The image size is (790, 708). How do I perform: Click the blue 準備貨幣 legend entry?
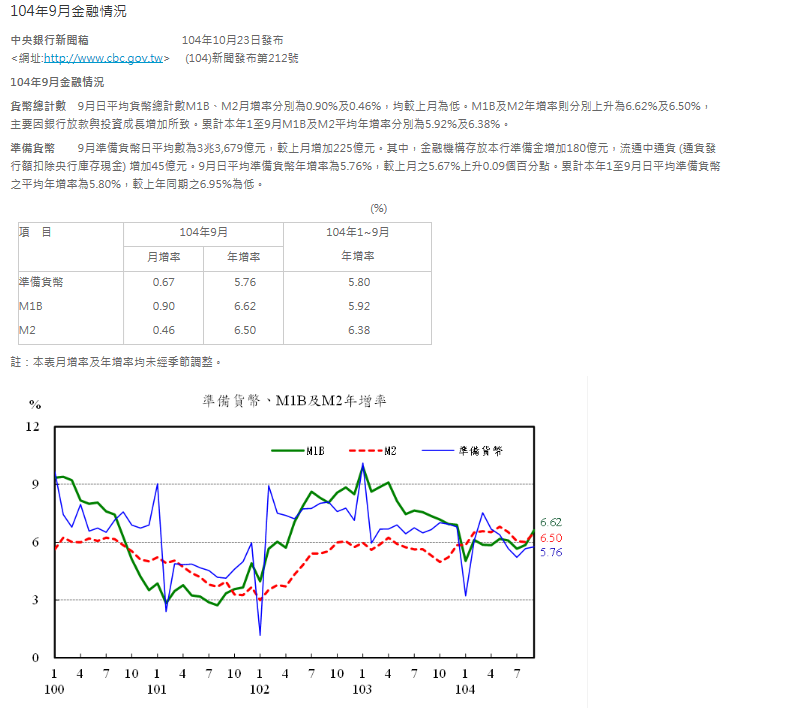(462, 451)
